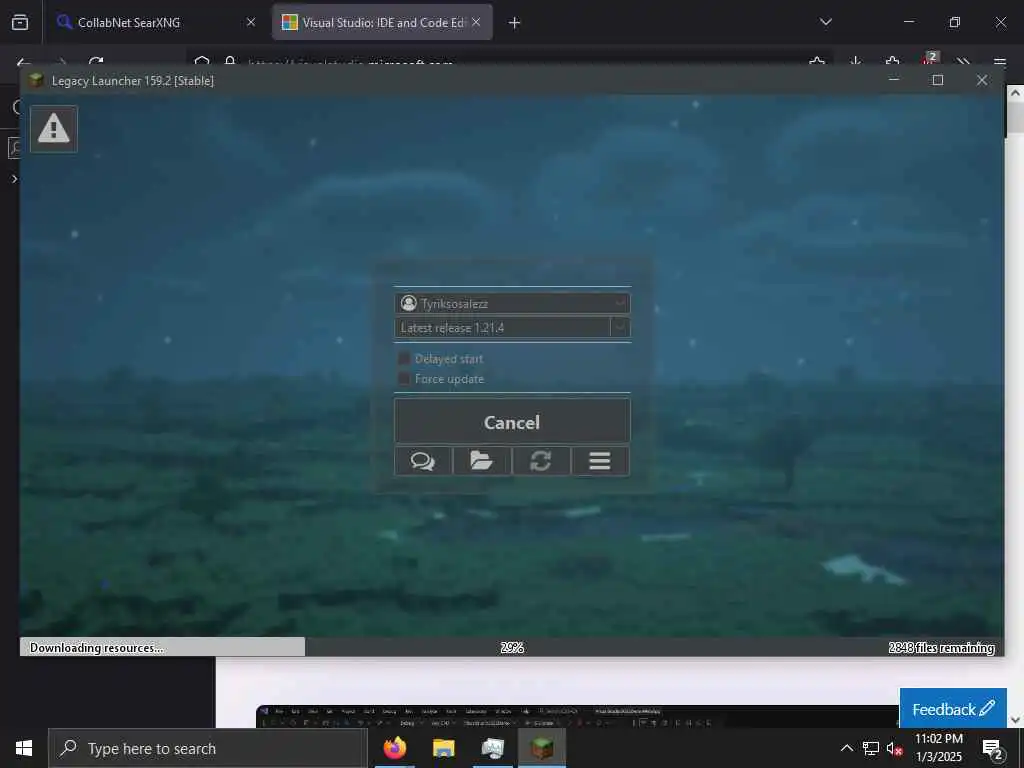Toggle the Force update checkbox
The width and height of the screenshot is (1024, 768).
(404, 379)
